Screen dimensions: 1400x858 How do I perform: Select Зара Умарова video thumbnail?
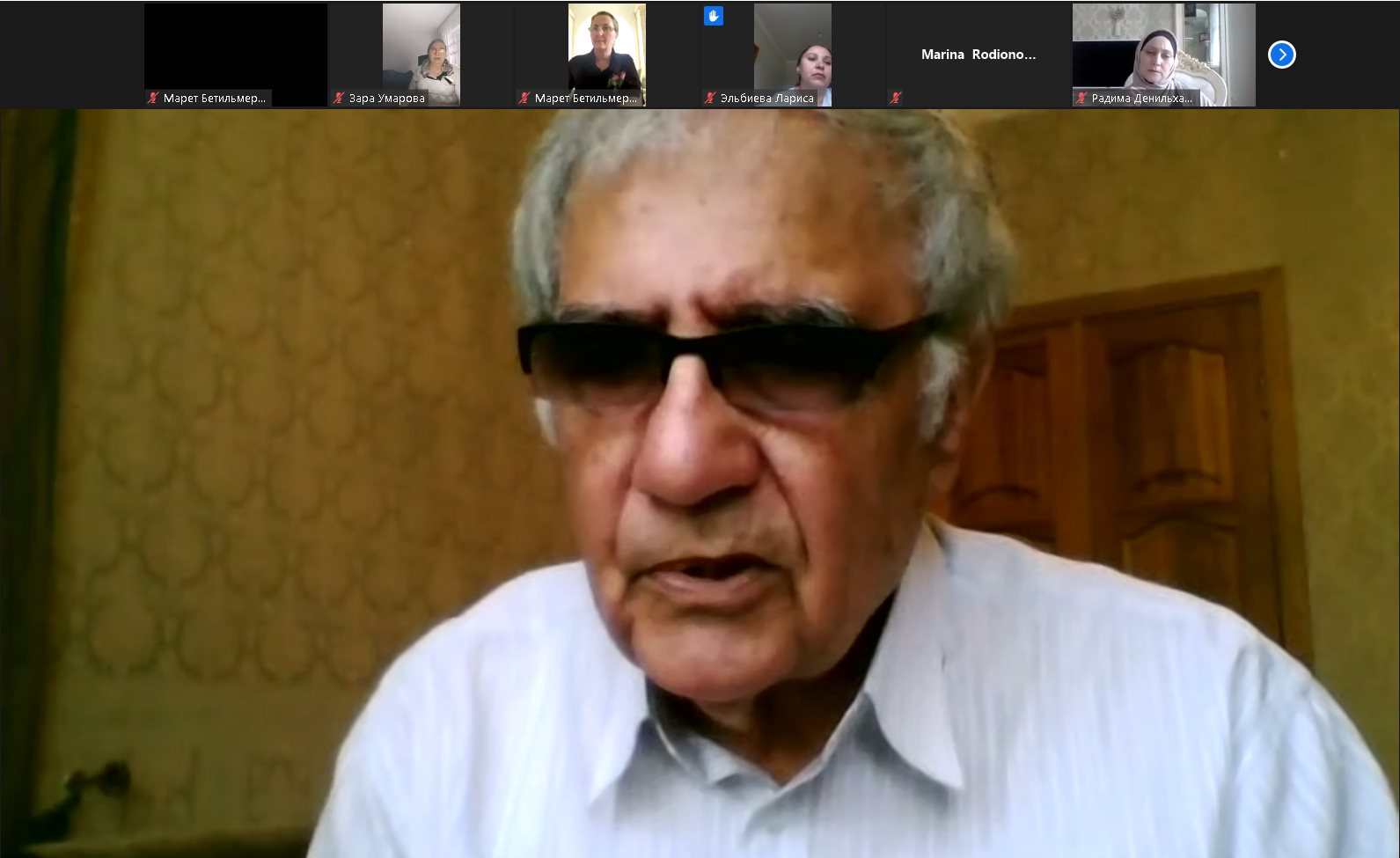(x=421, y=55)
